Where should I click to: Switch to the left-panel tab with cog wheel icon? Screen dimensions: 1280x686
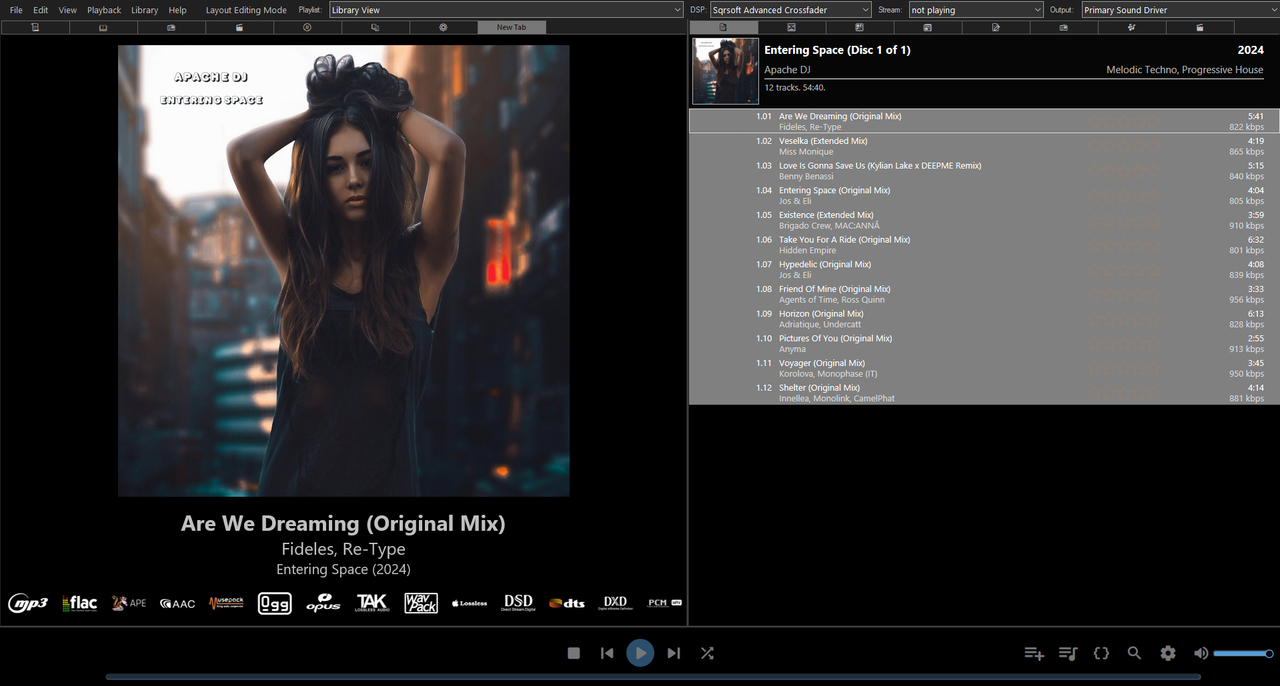(x=443, y=27)
